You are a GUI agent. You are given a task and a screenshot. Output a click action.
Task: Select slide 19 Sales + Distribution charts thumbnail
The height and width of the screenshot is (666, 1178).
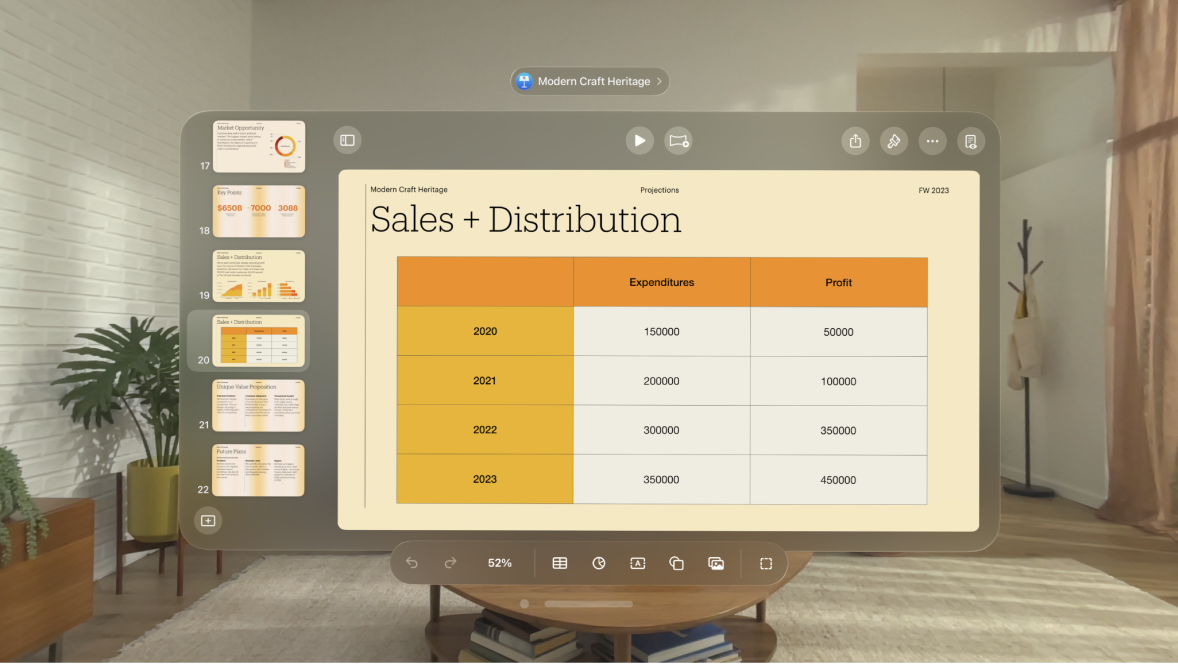[x=259, y=276]
